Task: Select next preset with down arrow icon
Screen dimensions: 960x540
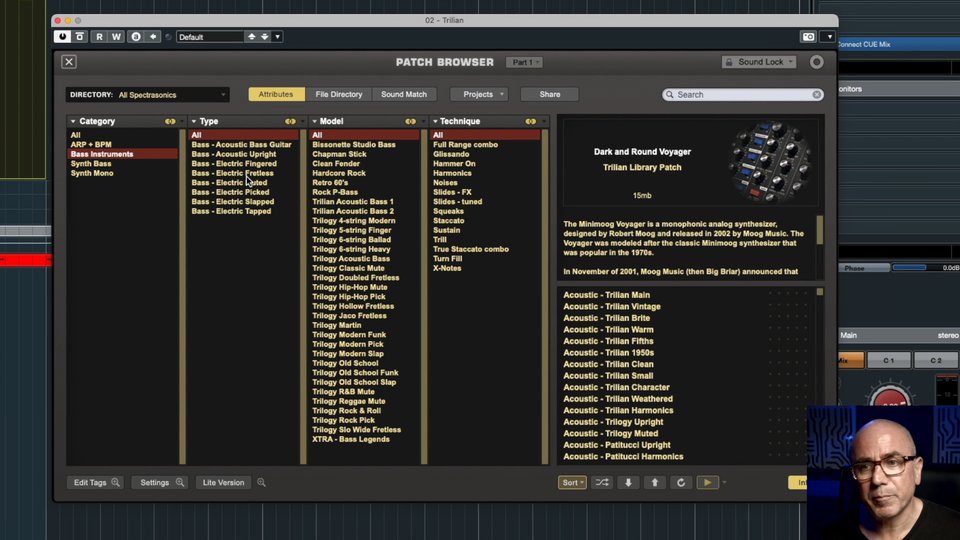Action: (264, 37)
